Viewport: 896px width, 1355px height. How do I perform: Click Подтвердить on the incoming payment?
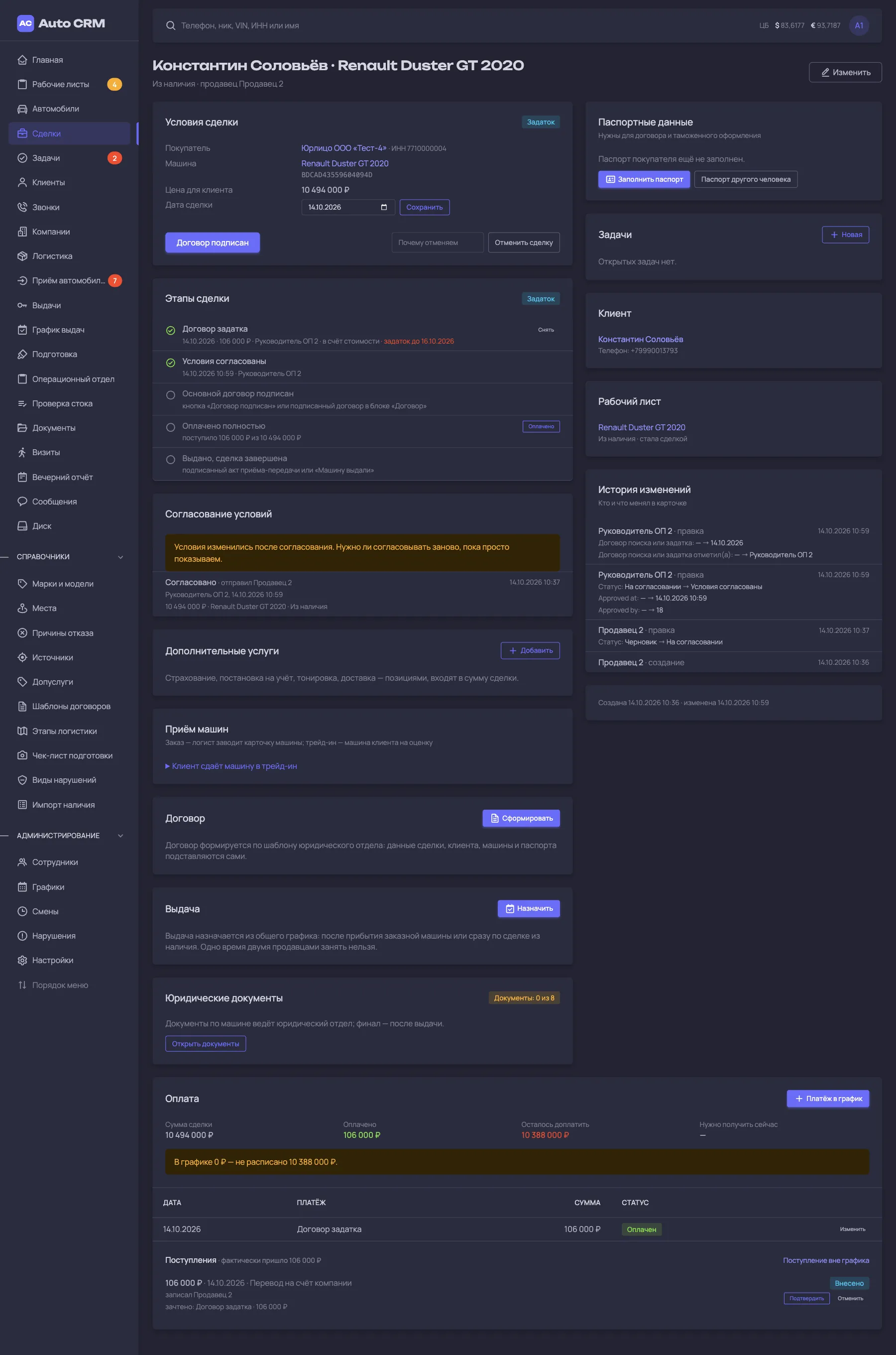pos(806,1298)
